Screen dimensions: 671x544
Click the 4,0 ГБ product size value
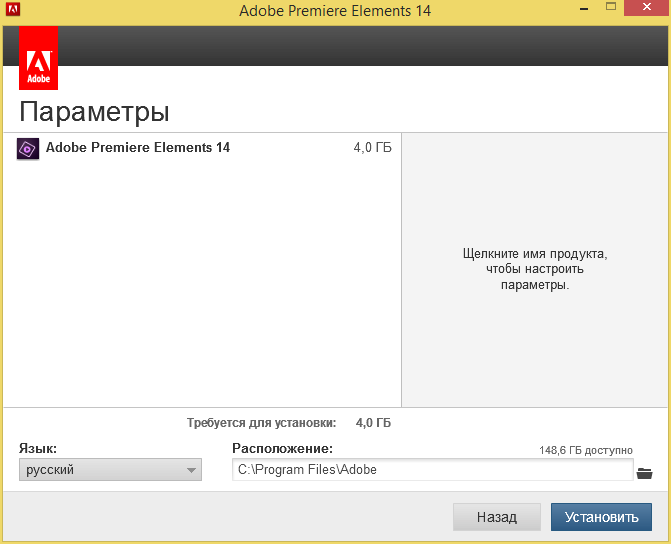click(372, 148)
